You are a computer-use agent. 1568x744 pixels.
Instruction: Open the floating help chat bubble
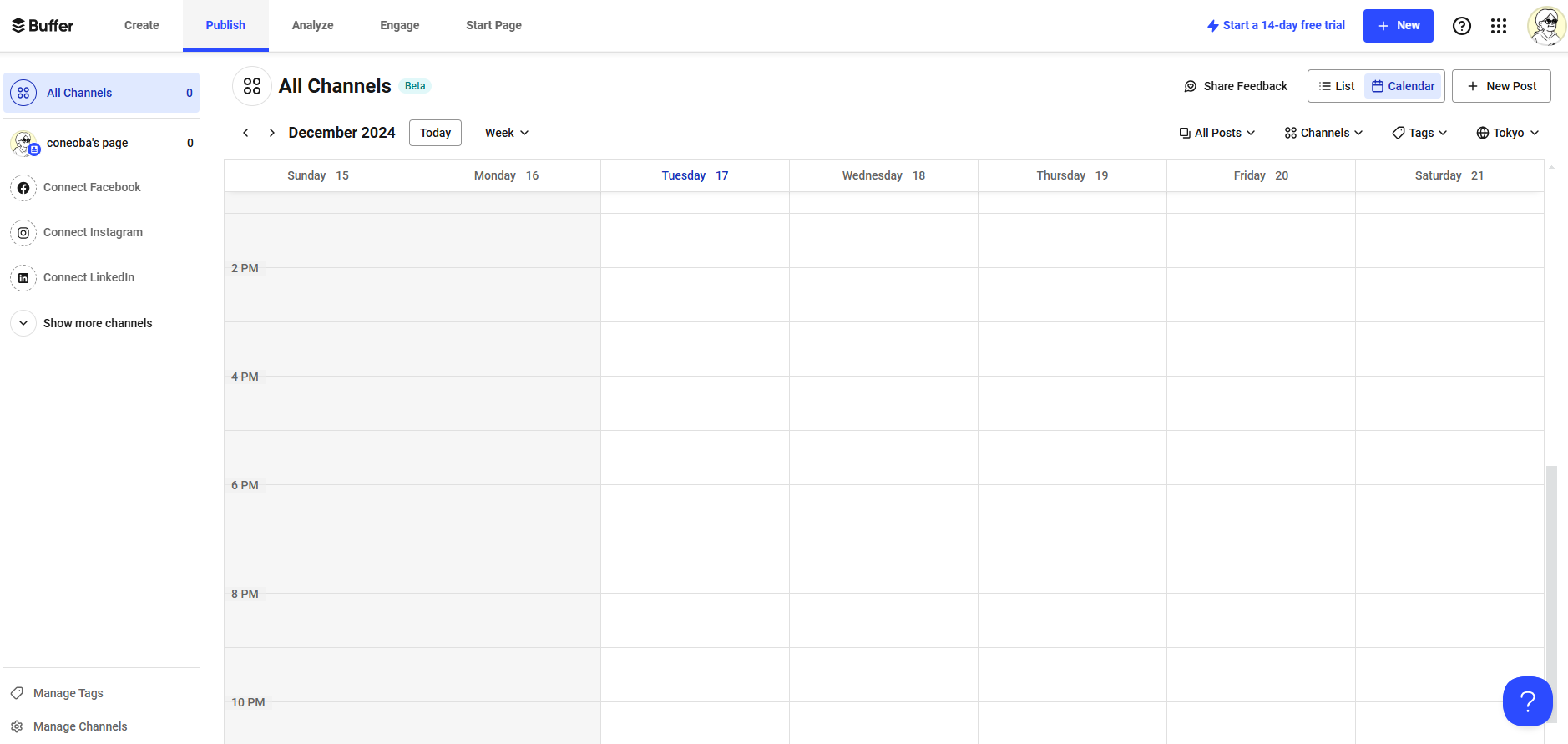click(x=1527, y=701)
